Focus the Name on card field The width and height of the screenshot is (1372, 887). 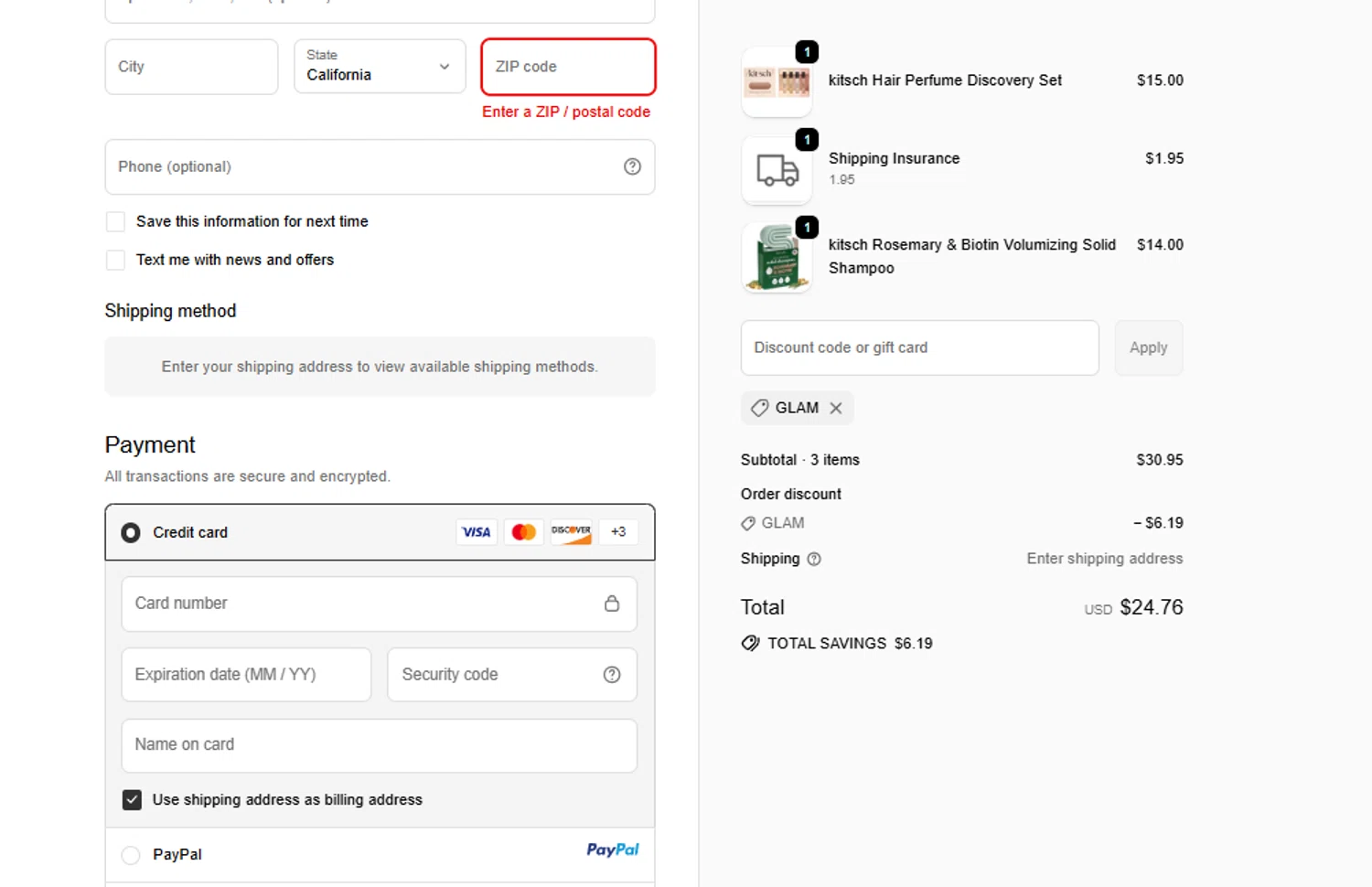pyautogui.click(x=379, y=745)
